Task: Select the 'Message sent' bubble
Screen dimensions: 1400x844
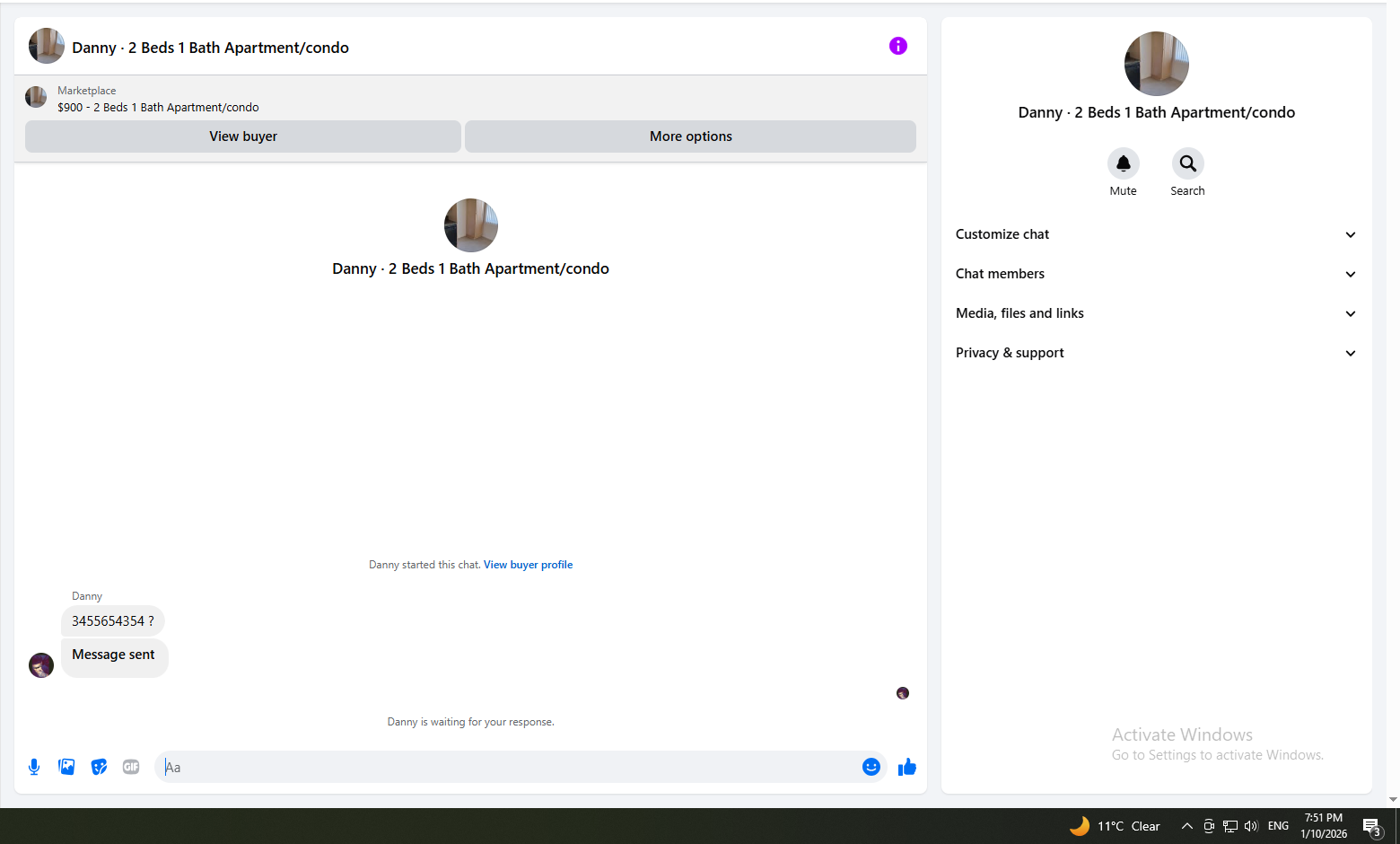Action: click(x=114, y=657)
